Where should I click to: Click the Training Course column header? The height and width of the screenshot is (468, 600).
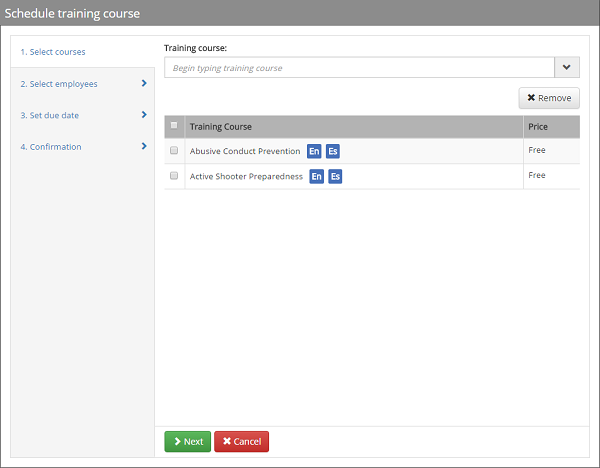(221, 127)
